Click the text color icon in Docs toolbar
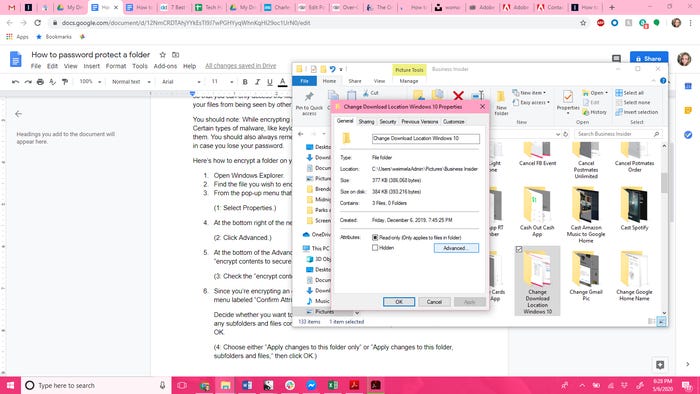Viewport: 700px width, 394px height. point(283,82)
